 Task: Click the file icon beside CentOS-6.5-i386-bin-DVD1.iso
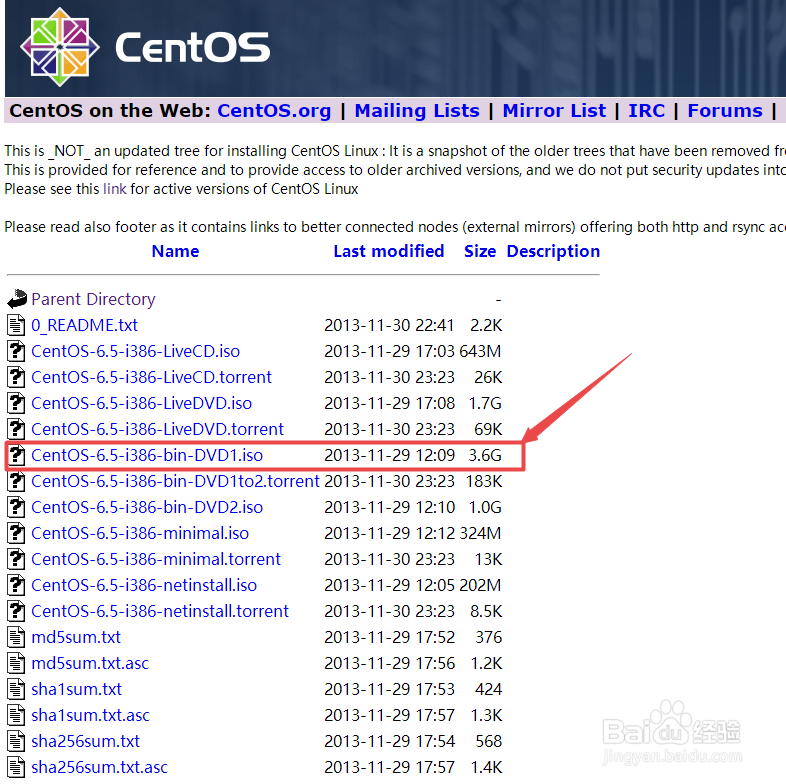click(x=16, y=455)
